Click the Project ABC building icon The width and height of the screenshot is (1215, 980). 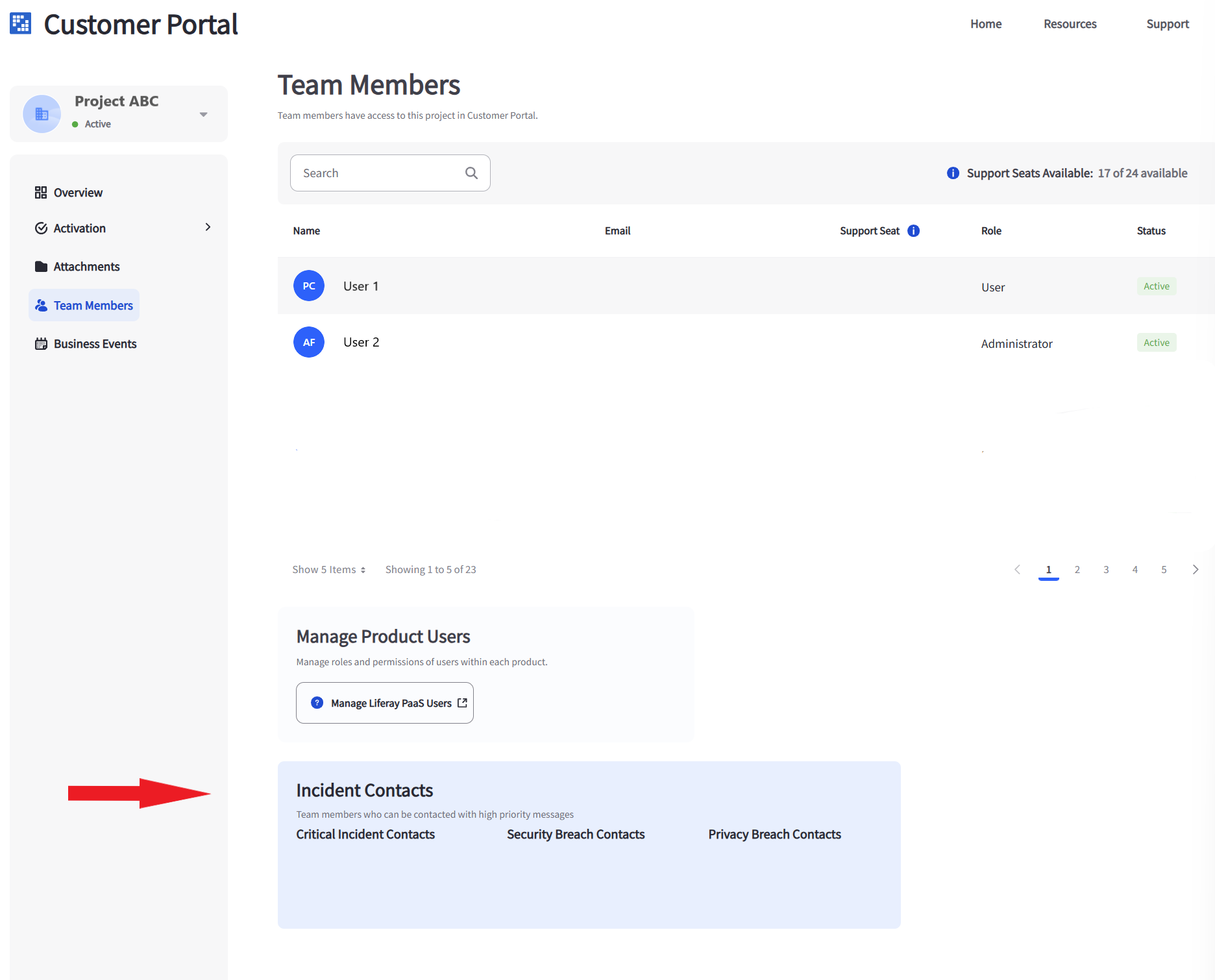(42, 114)
